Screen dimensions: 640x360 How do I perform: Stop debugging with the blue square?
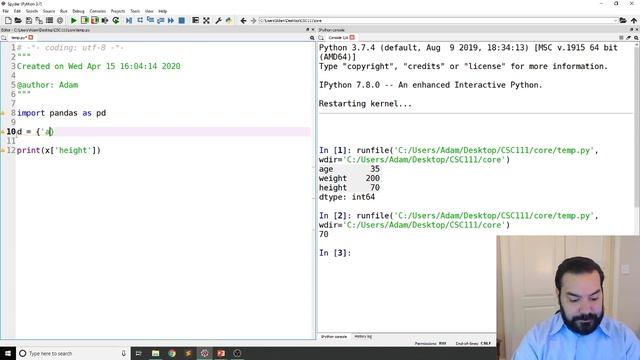(x=182, y=20)
